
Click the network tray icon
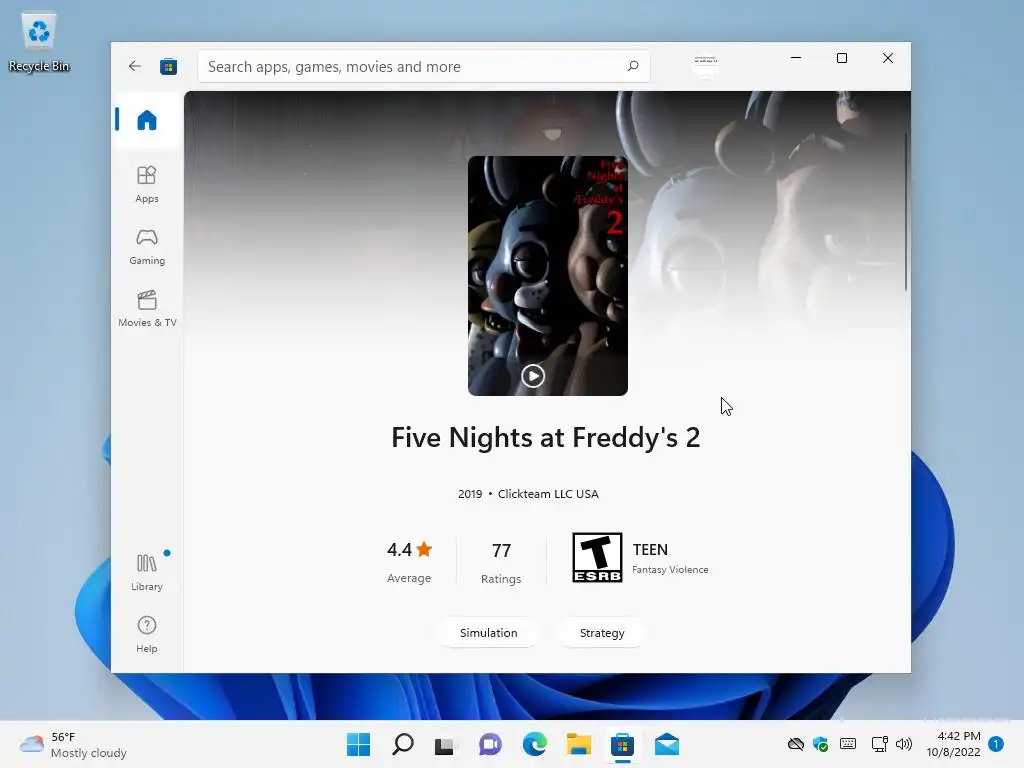point(879,744)
